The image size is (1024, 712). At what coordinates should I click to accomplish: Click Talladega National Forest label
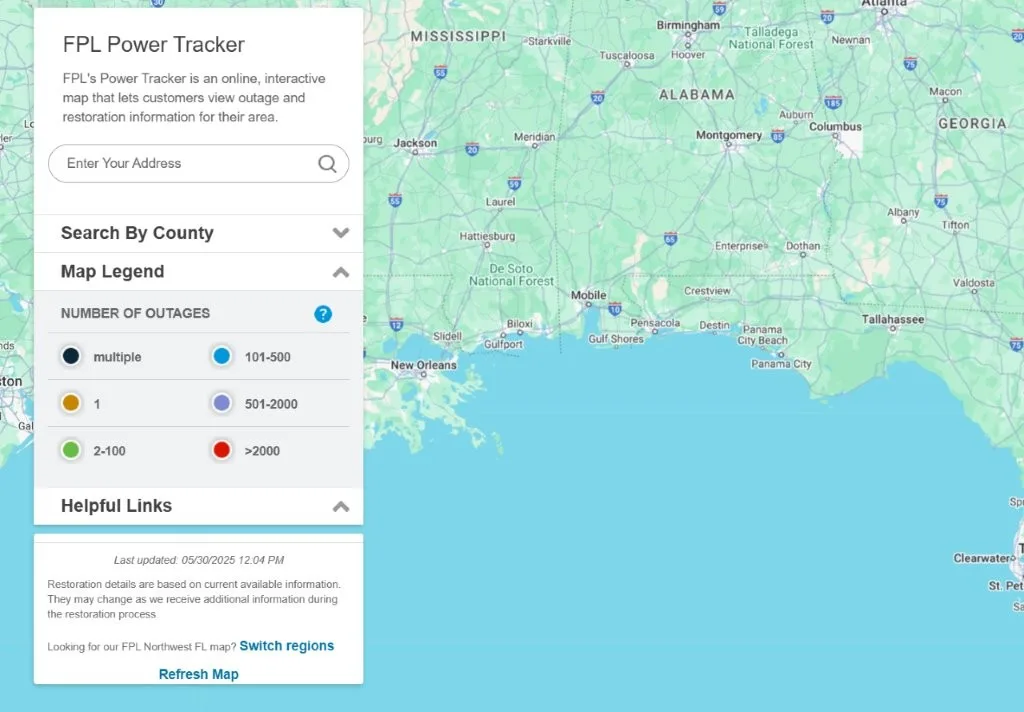tap(771, 38)
